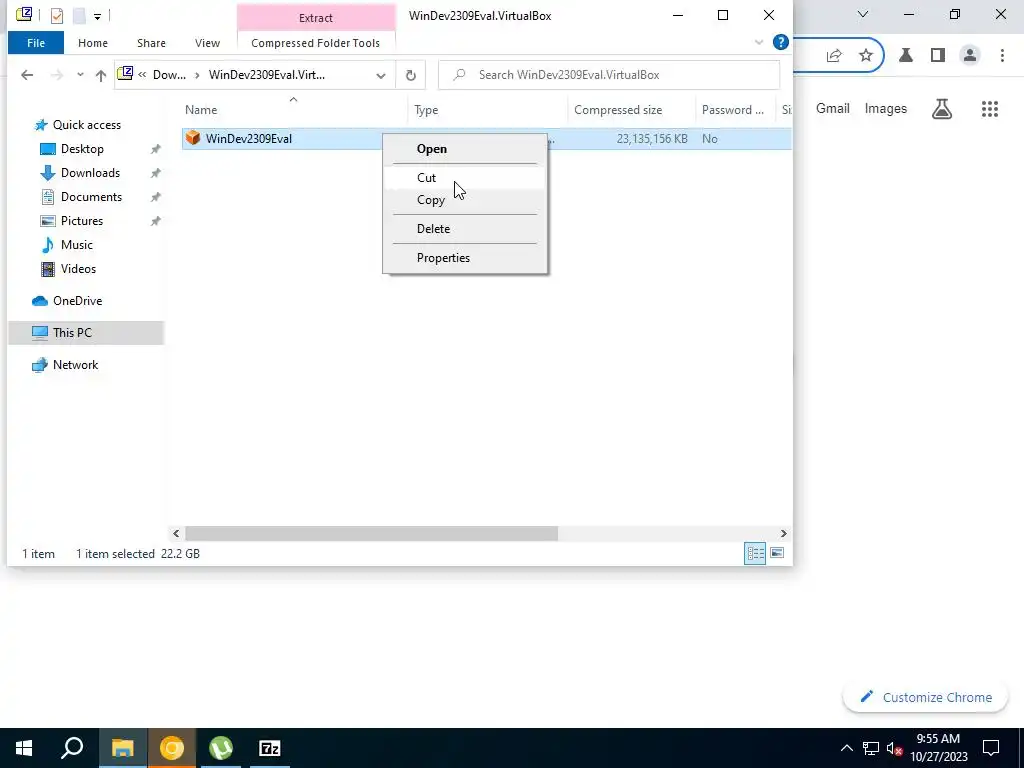
Task: Go up one folder level arrow
Action: coord(101,75)
